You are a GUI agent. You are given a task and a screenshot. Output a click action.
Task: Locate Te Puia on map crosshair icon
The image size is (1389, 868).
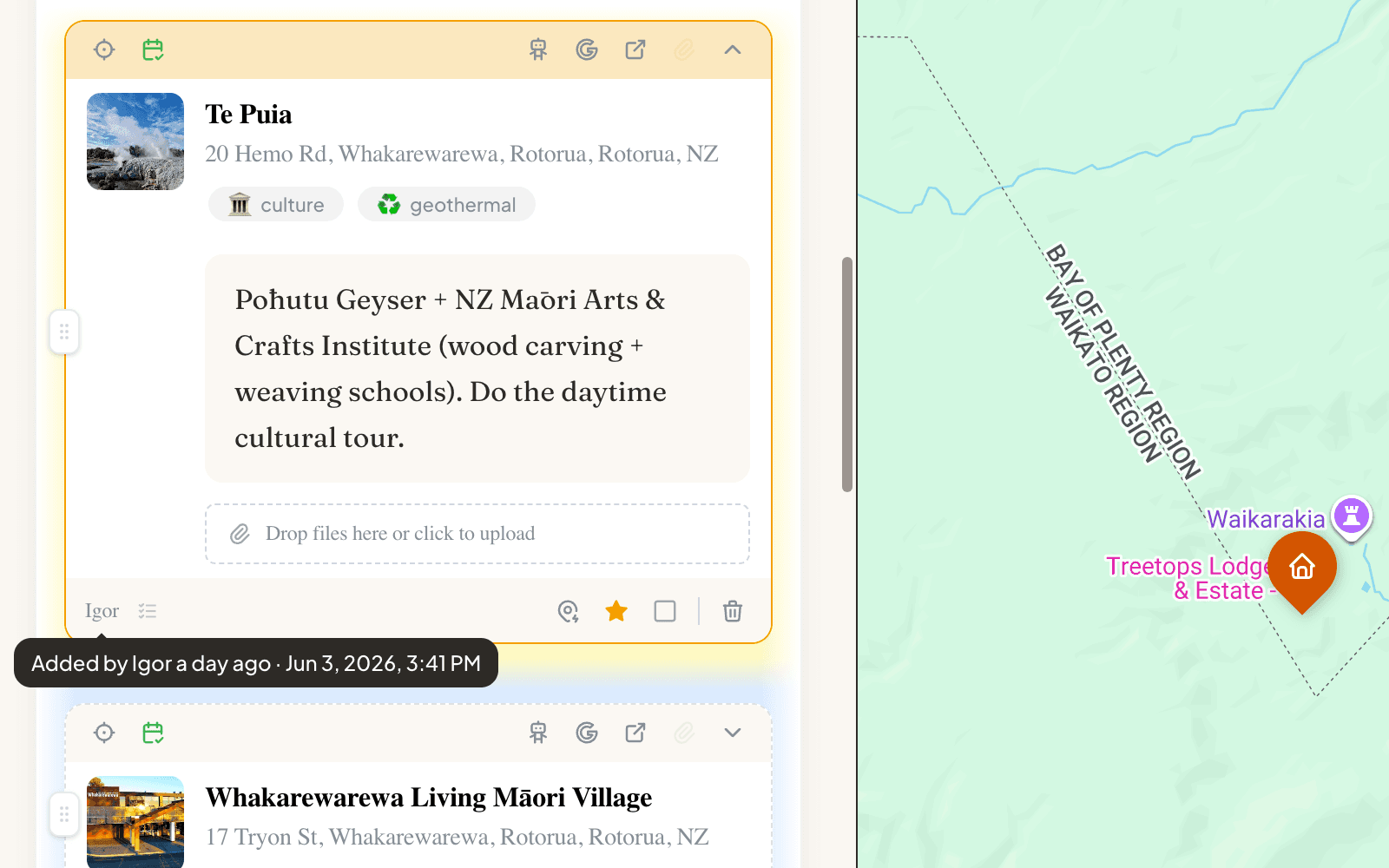point(104,50)
